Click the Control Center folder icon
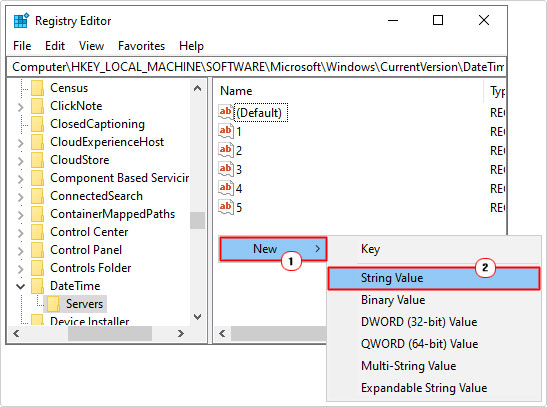The image size is (547, 407). (x=37, y=232)
